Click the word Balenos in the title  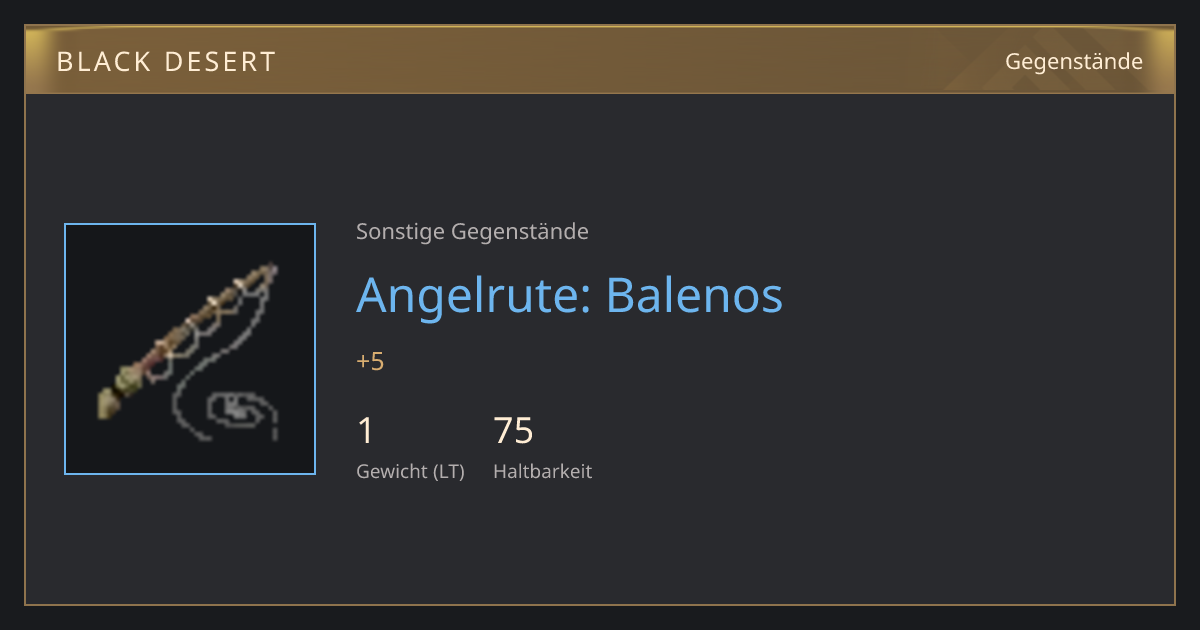pyautogui.click(x=695, y=295)
